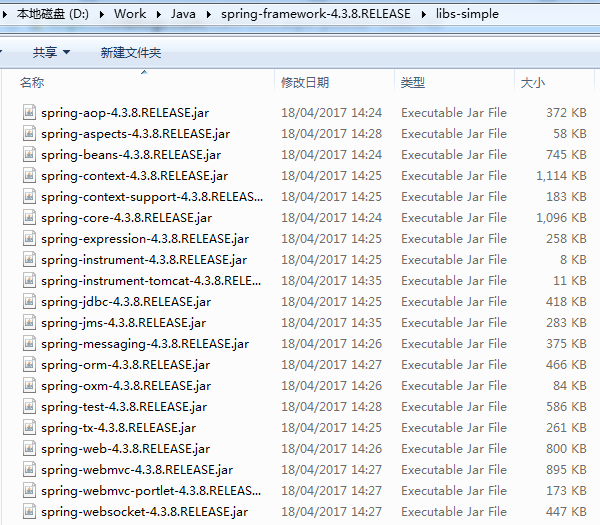Select spring-core-4.3.8.RELEASE.jar file name
Screen dimensions: 600x525
coord(126,218)
